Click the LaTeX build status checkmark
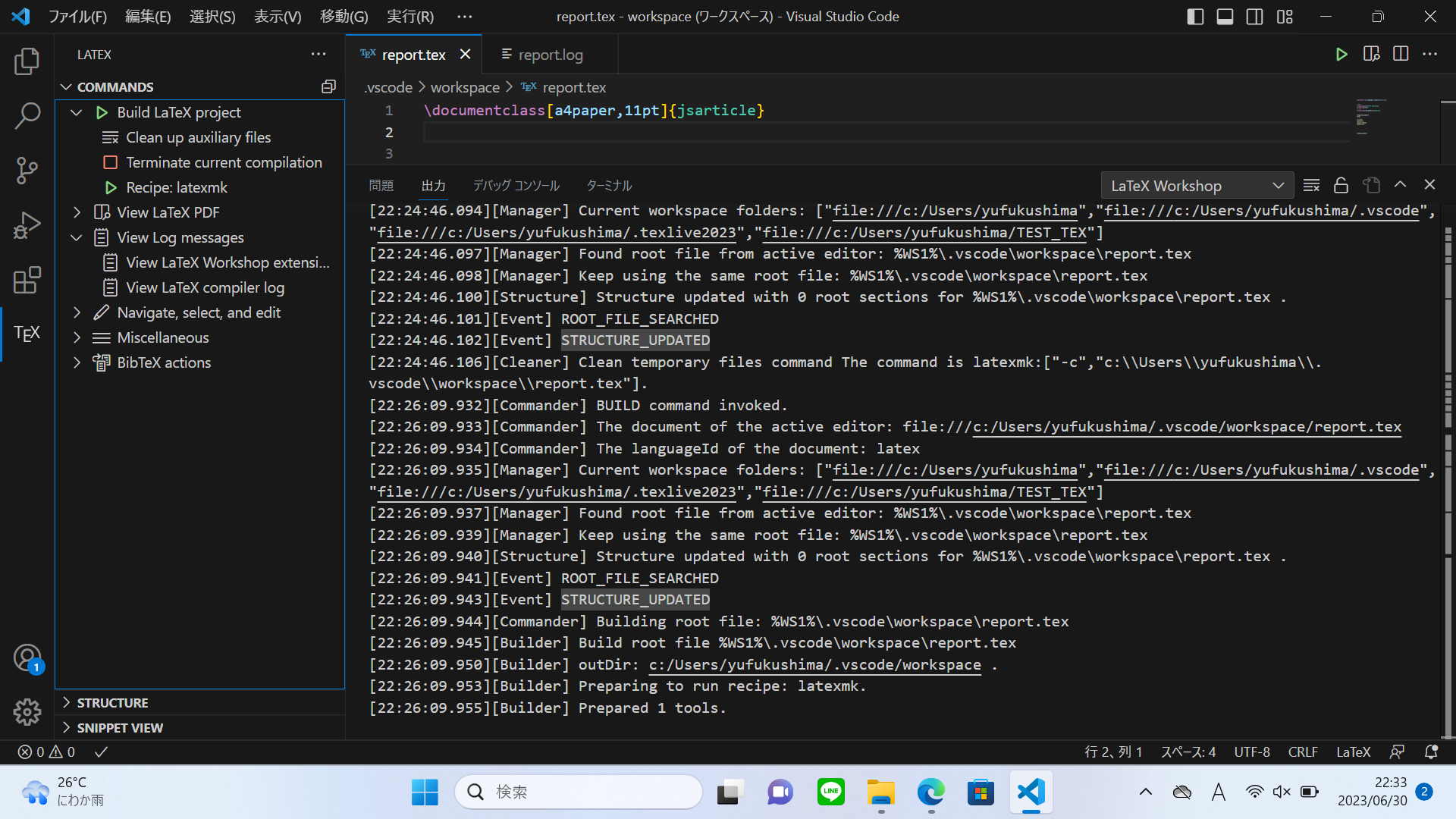The height and width of the screenshot is (819, 1456). point(101,752)
